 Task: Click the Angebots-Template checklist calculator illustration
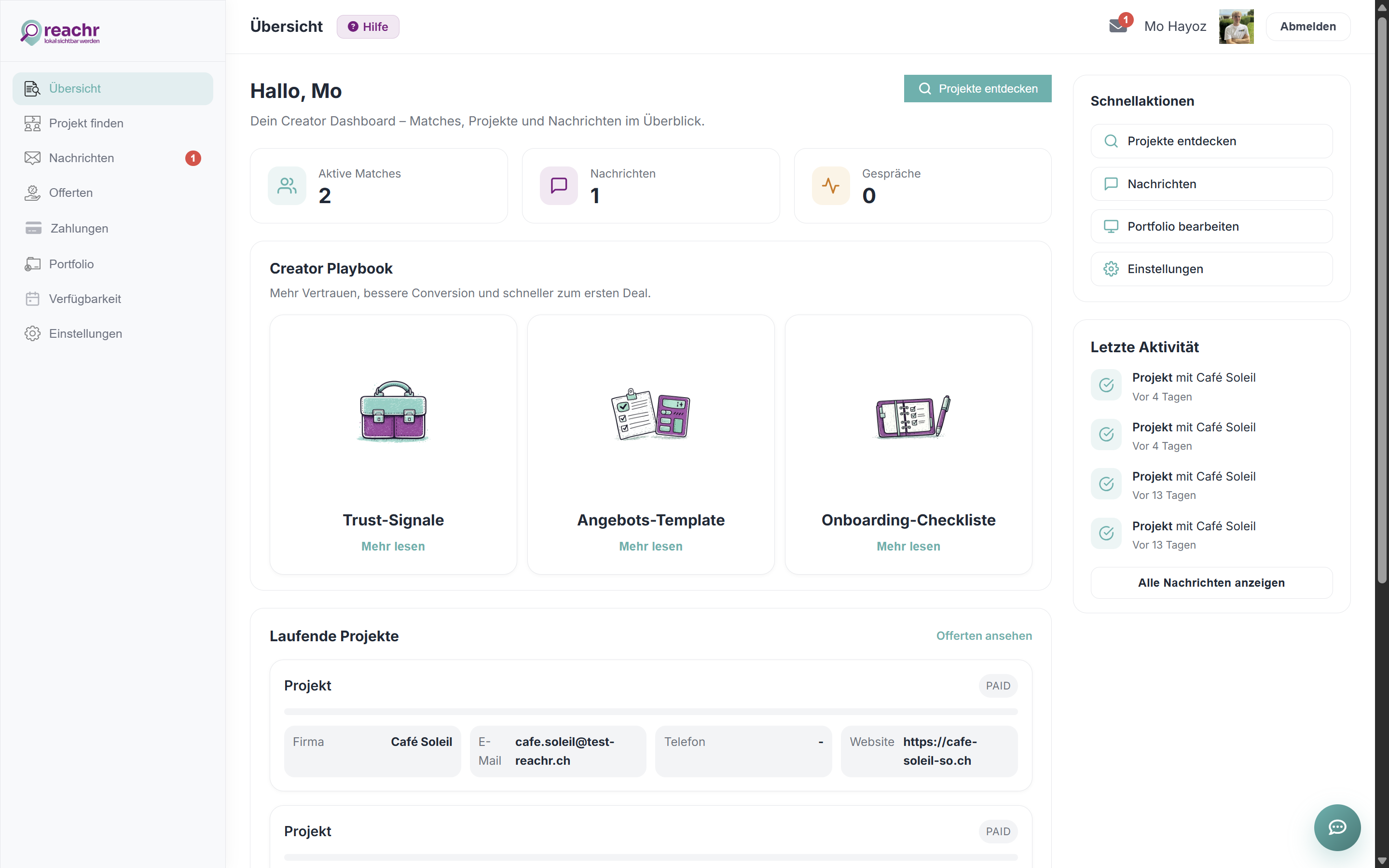click(x=650, y=414)
